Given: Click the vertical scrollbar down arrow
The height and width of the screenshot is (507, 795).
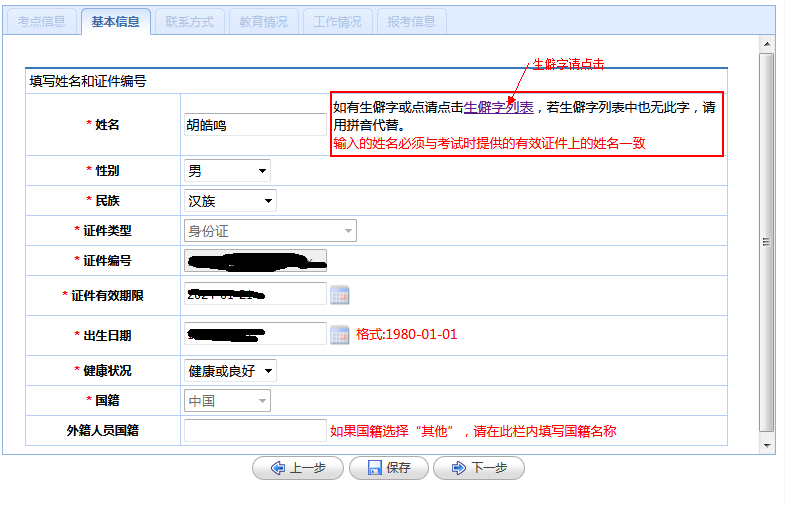Looking at the screenshot, I should coord(767,445).
